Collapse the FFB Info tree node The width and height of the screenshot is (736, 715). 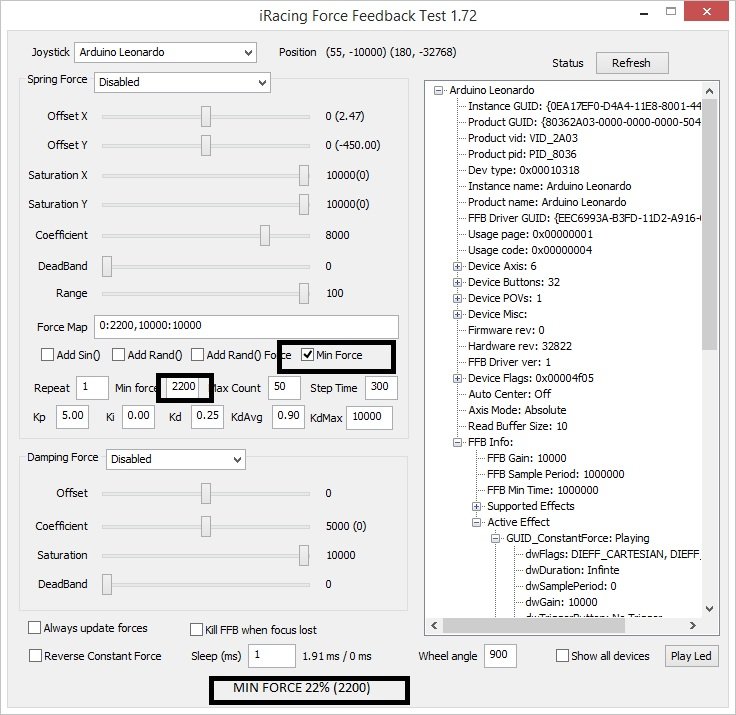[x=458, y=442]
